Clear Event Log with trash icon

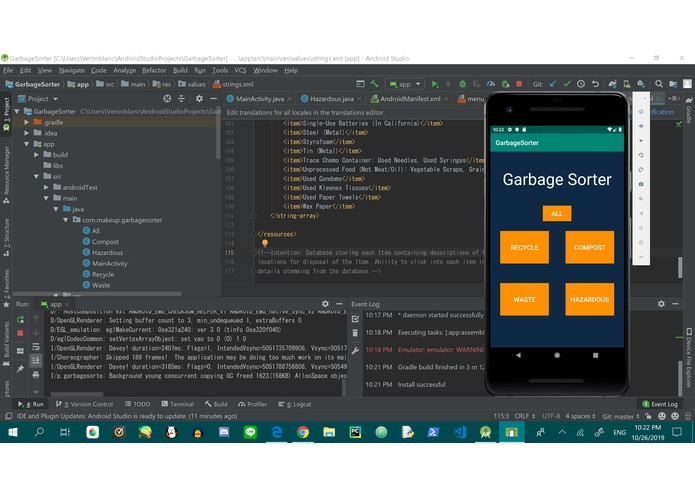point(355,333)
